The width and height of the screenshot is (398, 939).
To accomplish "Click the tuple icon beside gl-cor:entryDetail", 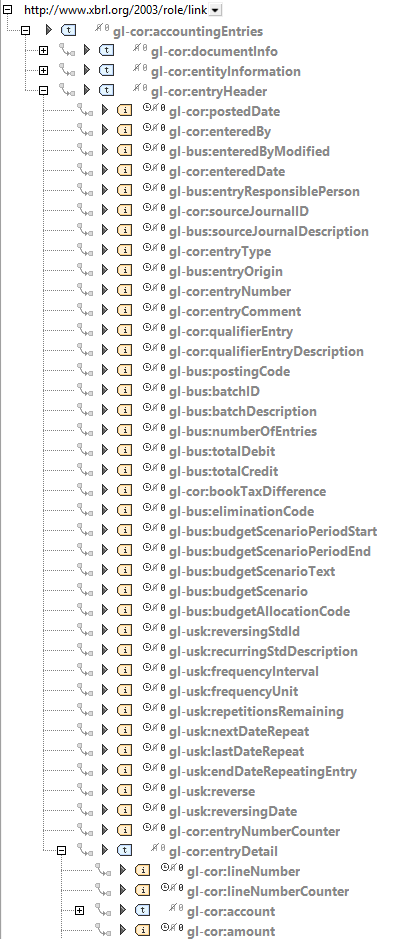I will pyautogui.click(x=124, y=850).
